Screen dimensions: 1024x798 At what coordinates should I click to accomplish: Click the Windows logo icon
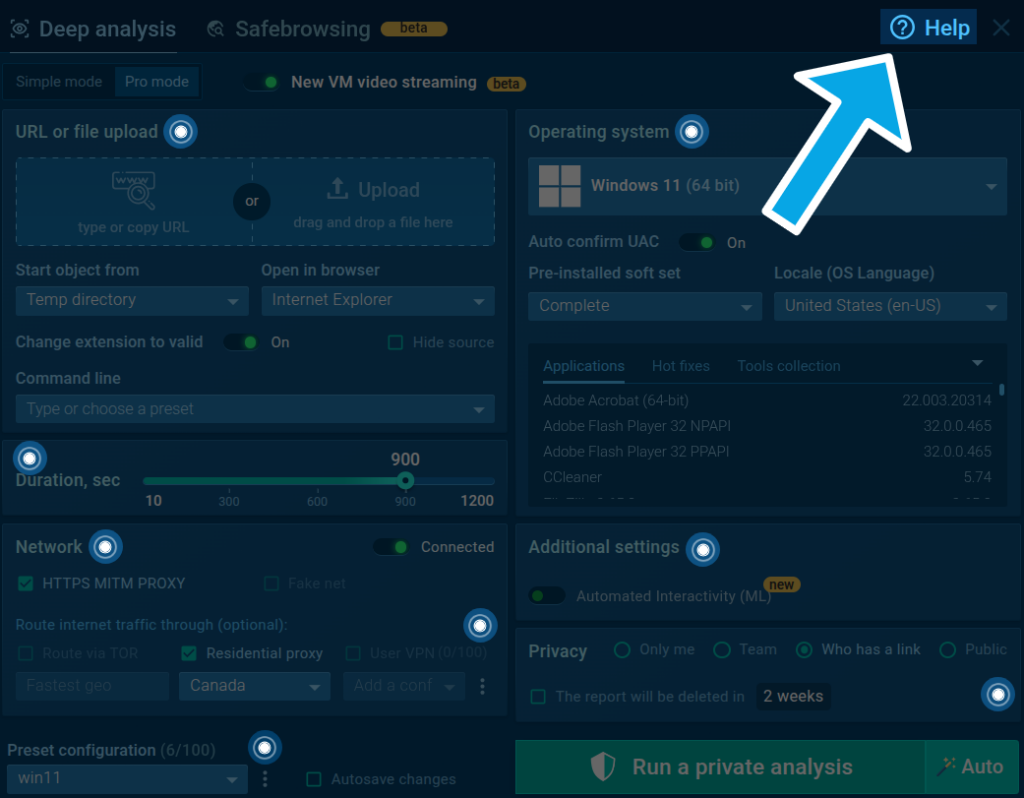coord(560,186)
